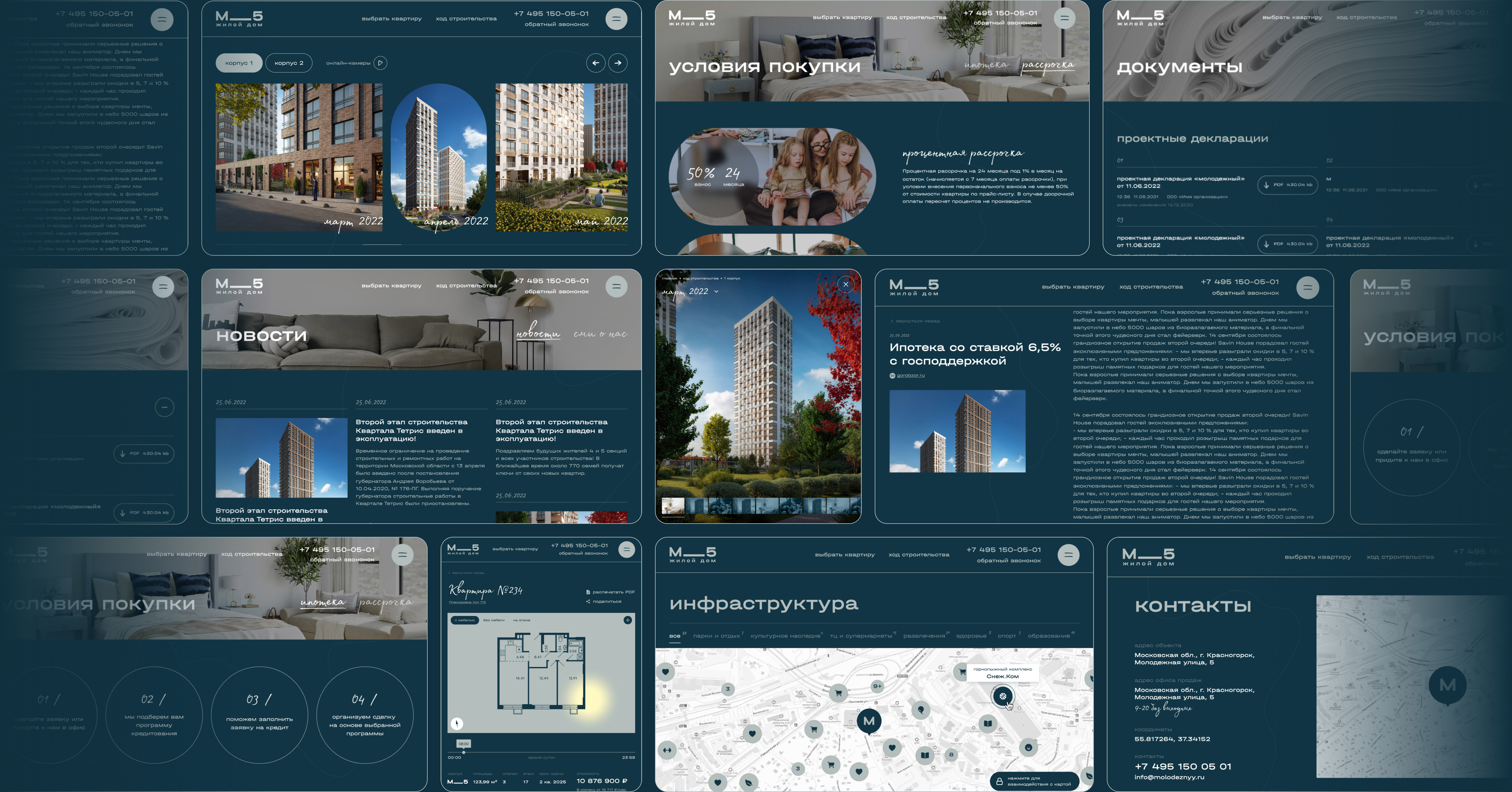The width and height of the screenshot is (1512, 792).
Task: Toggle floor plan to на этаже view
Action: pyautogui.click(x=521, y=620)
